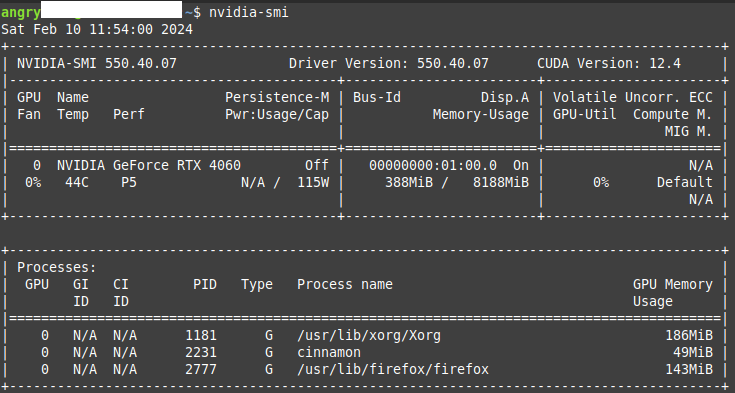This screenshot has width=735, height=393.
Task: Click the 143MiB usage value
Action: tap(689, 369)
